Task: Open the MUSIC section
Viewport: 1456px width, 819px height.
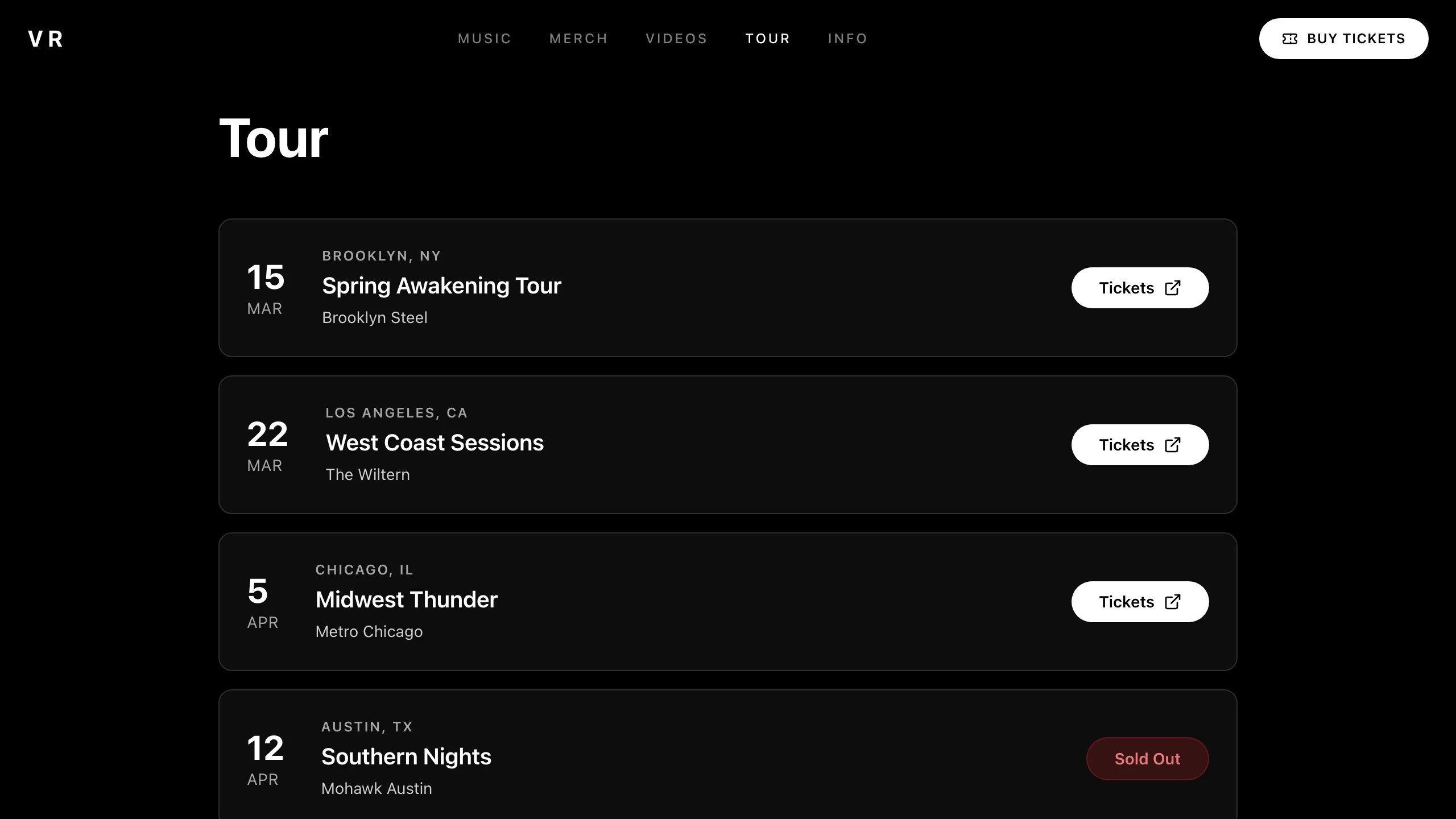Action: [485, 38]
